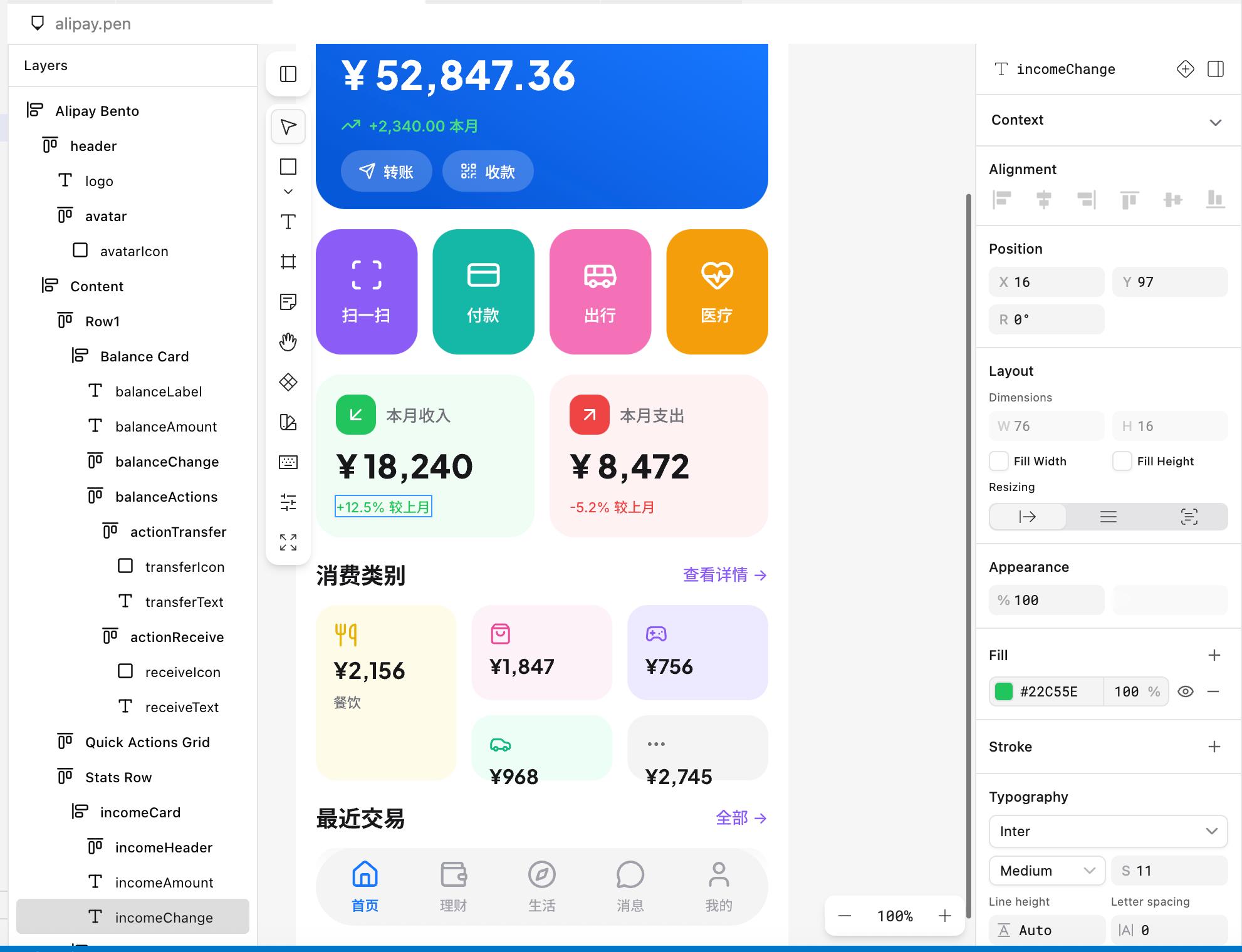Image resolution: width=1242 pixels, height=952 pixels.
Task: Toggle the left sidebar panel icon
Action: [288, 74]
